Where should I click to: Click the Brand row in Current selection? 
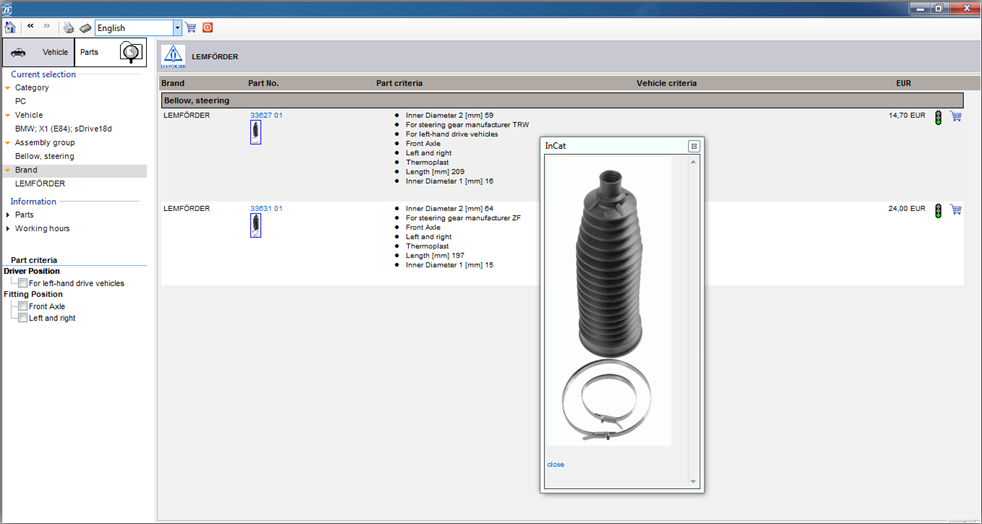click(x=75, y=170)
